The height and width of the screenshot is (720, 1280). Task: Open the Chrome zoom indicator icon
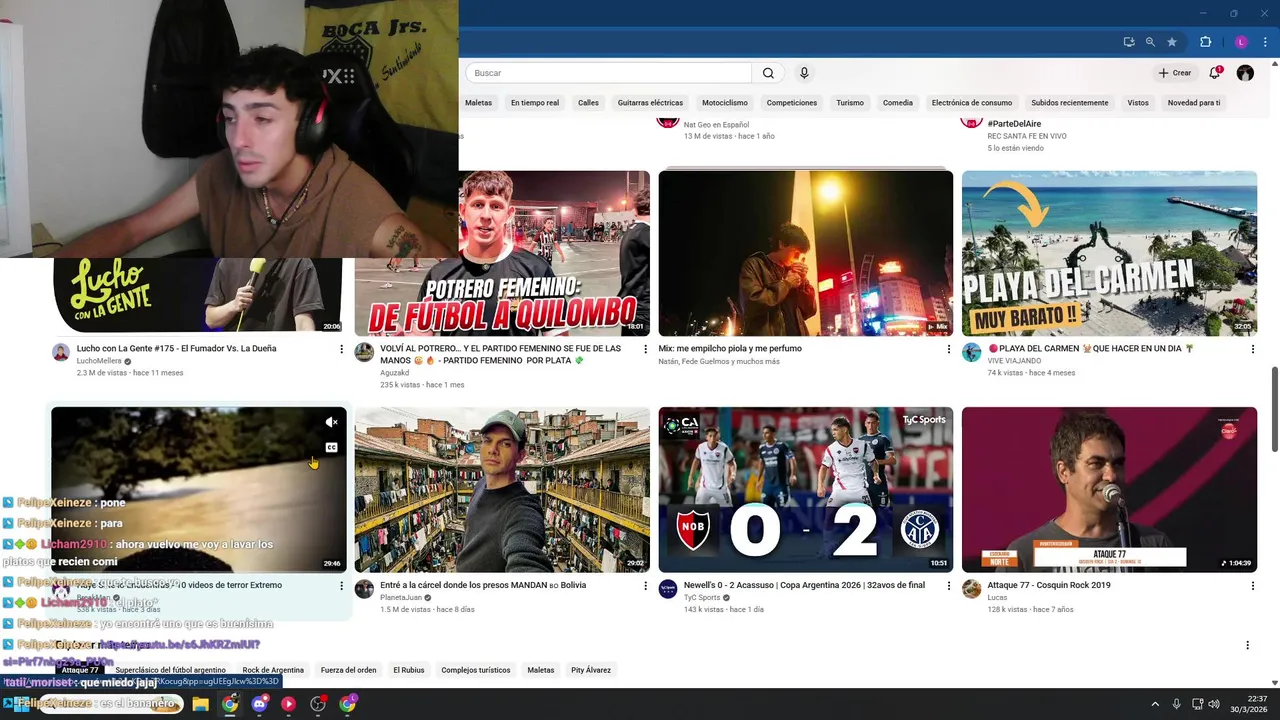1150,42
